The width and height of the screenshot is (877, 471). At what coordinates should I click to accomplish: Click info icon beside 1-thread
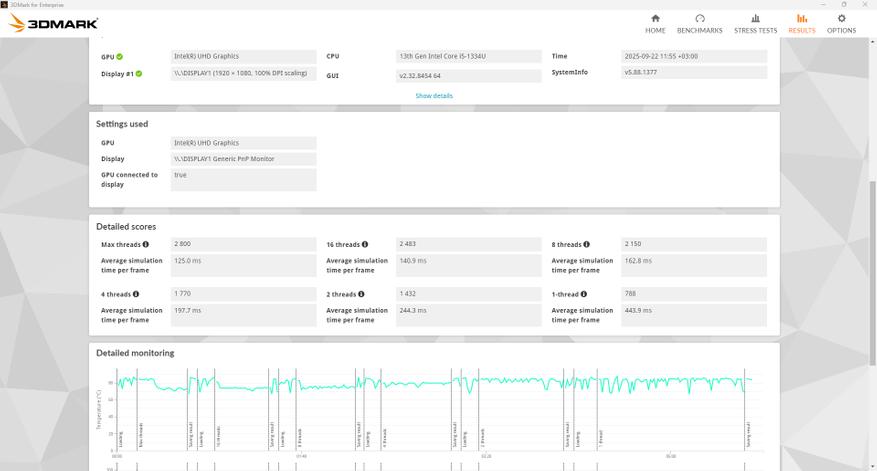pyautogui.click(x=583, y=294)
